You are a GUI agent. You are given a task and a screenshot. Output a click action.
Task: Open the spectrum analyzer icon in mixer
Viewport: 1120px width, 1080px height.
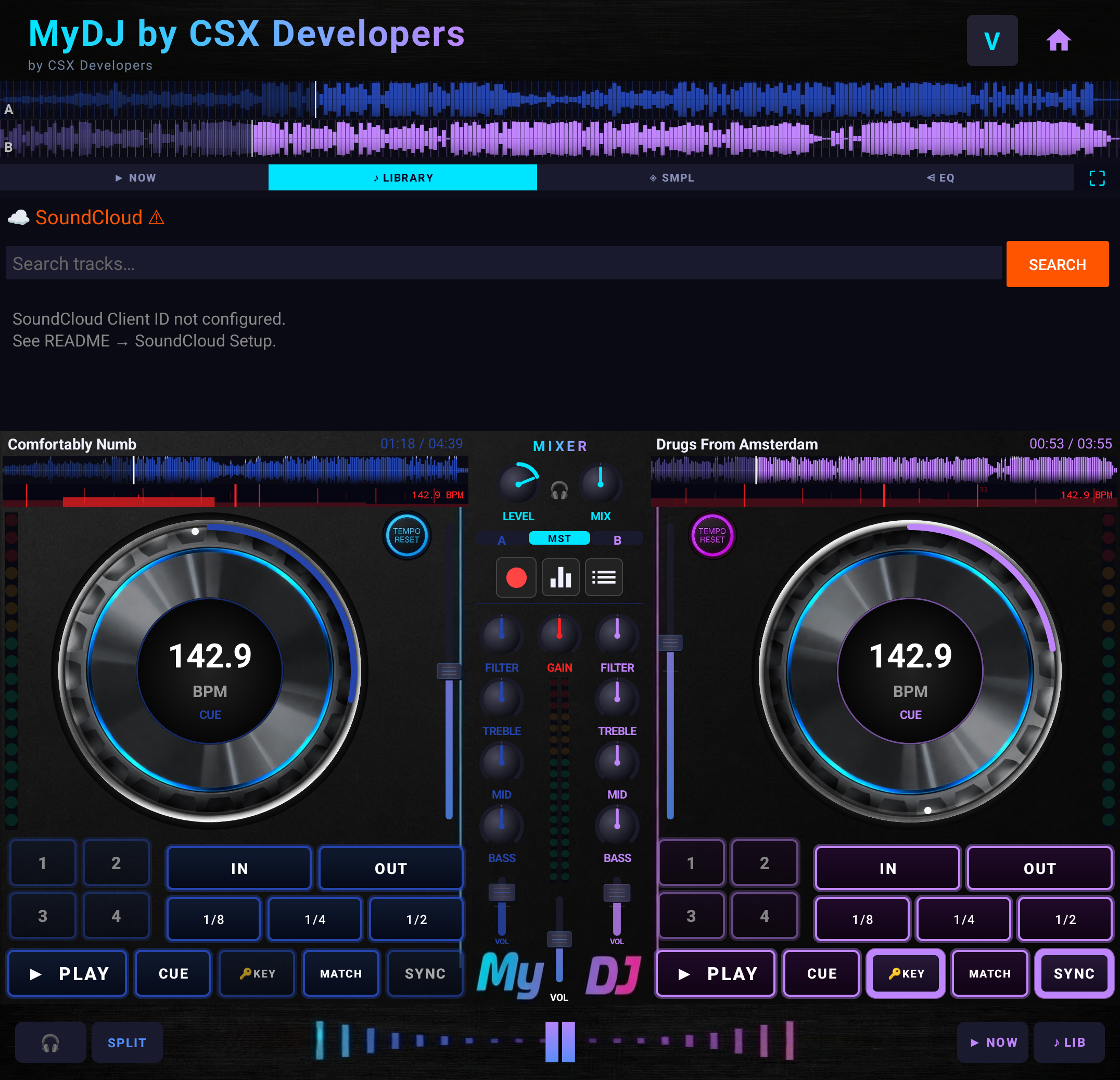(x=560, y=577)
